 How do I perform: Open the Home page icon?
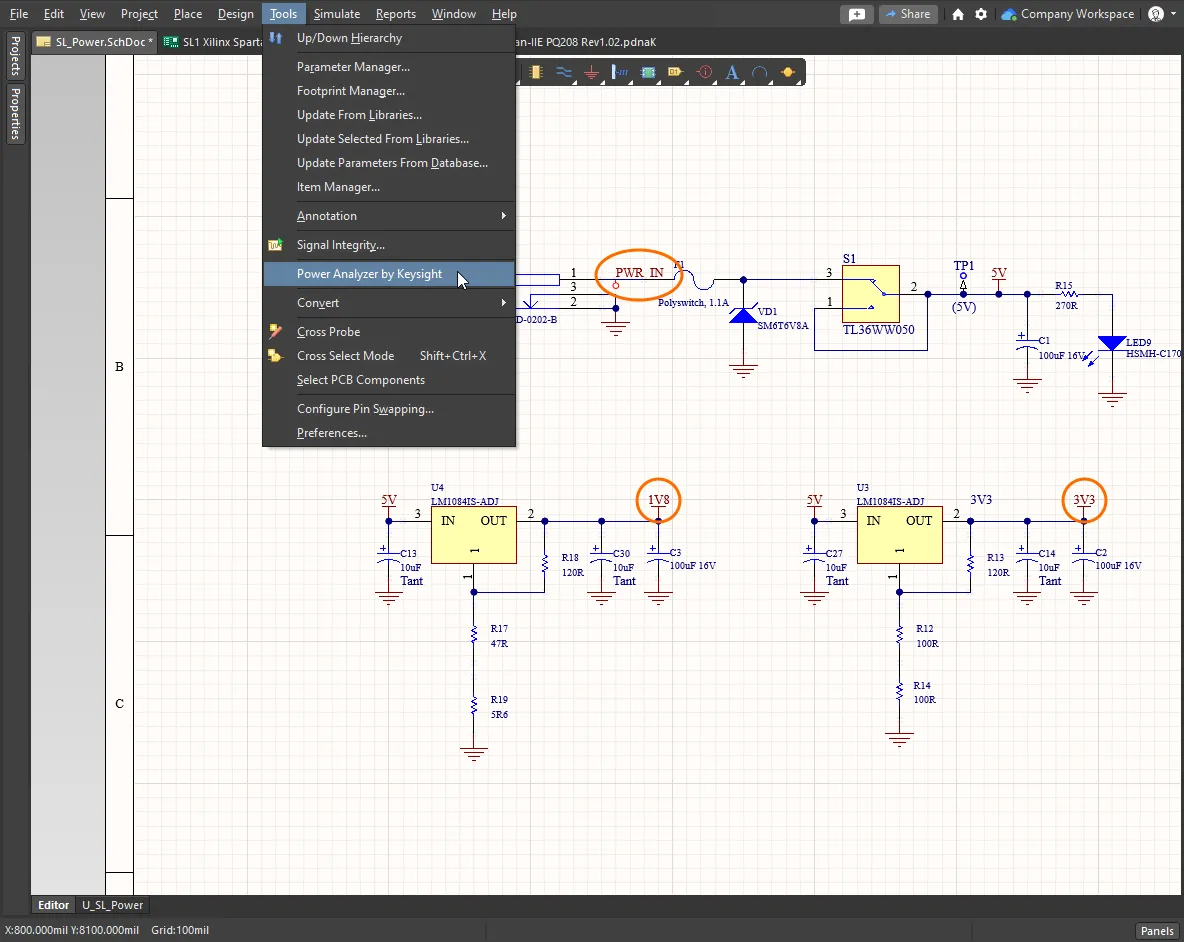[958, 14]
